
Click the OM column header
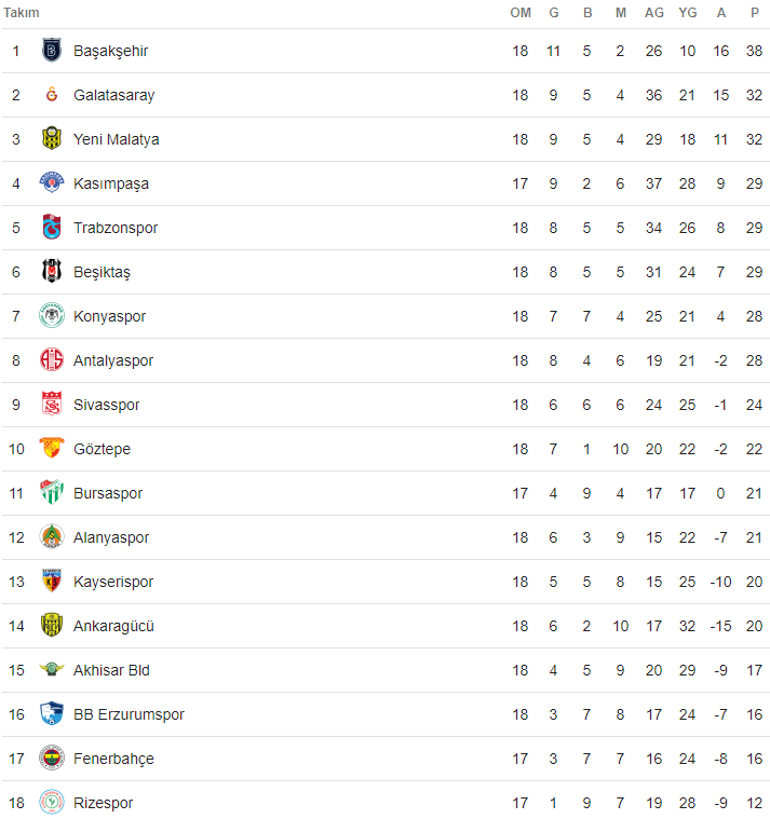[x=520, y=13]
